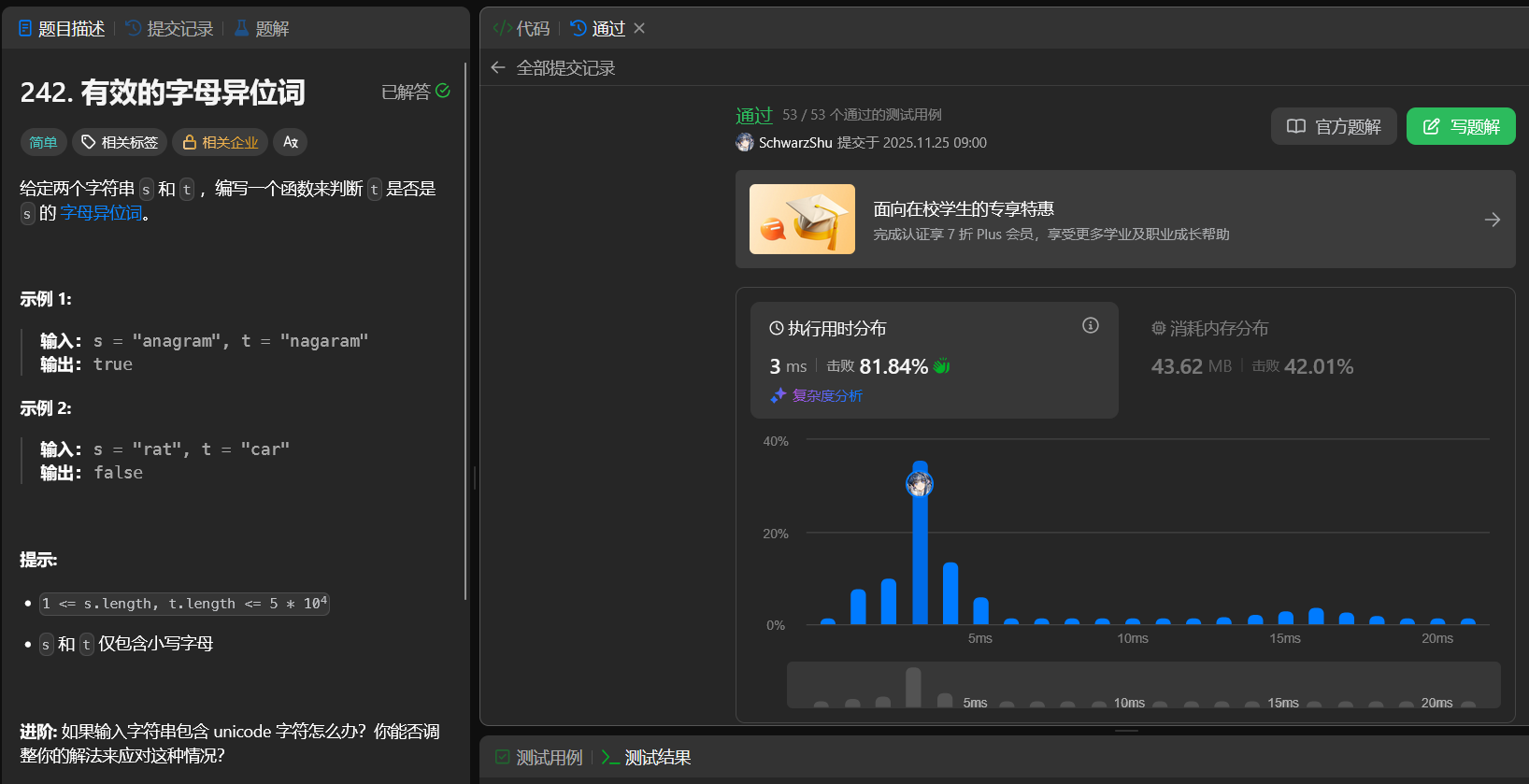Click the green 已解答 checkmark icon
Image resolution: width=1529 pixels, height=784 pixels.
443,91
